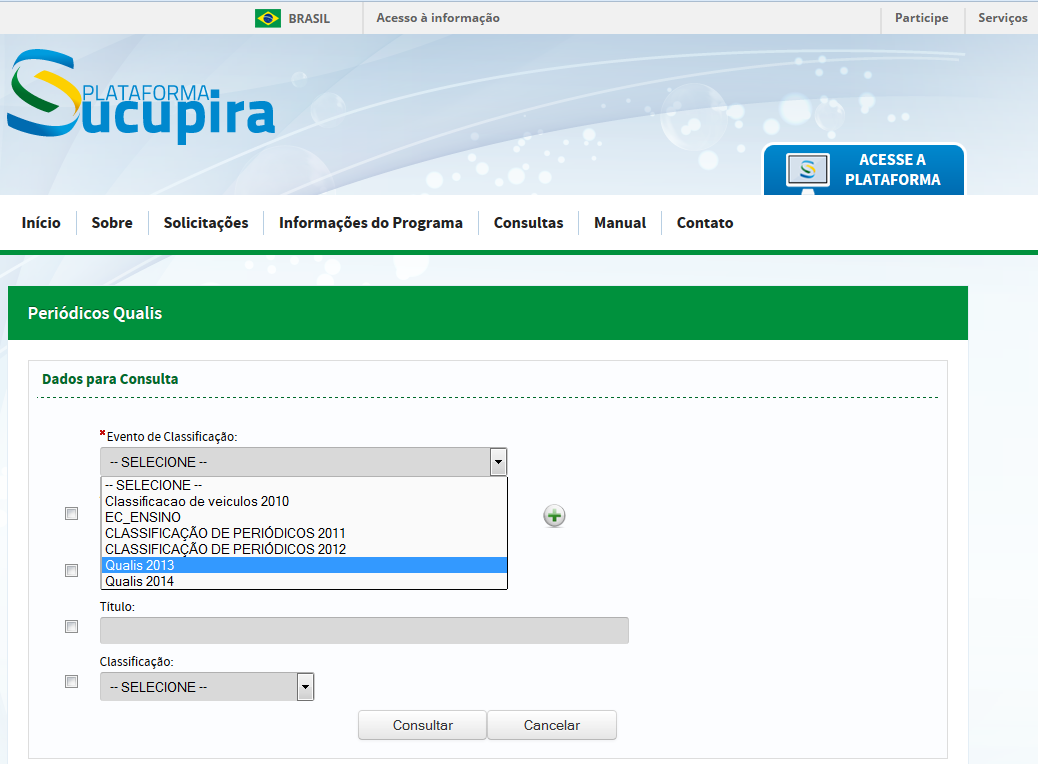The image size is (1038, 764).
Task: Select the -- SELECIONE -- list option
Action: (x=304, y=485)
